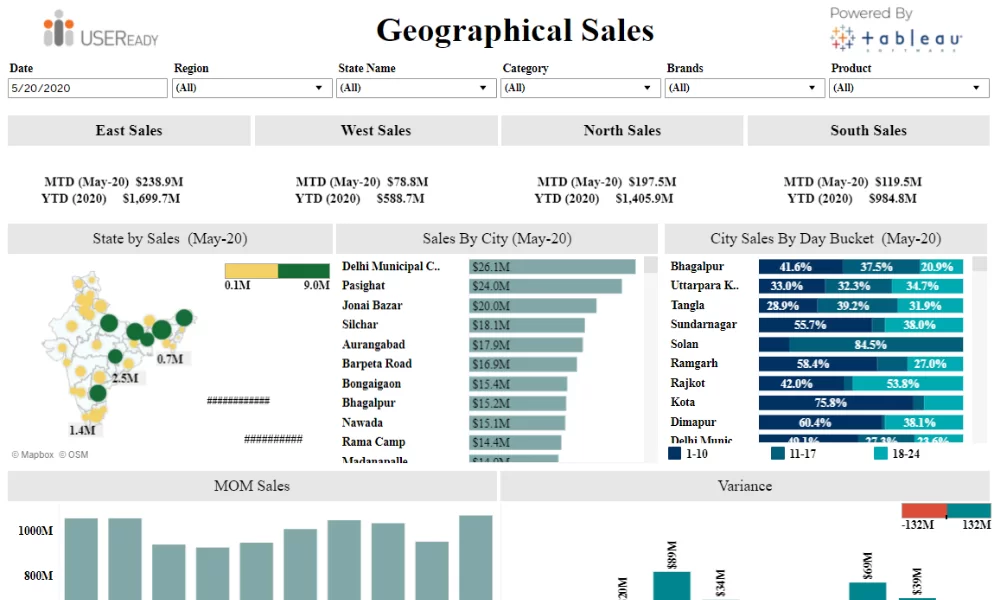Click the Variance panel title
1000x600 pixels.
coord(745,486)
